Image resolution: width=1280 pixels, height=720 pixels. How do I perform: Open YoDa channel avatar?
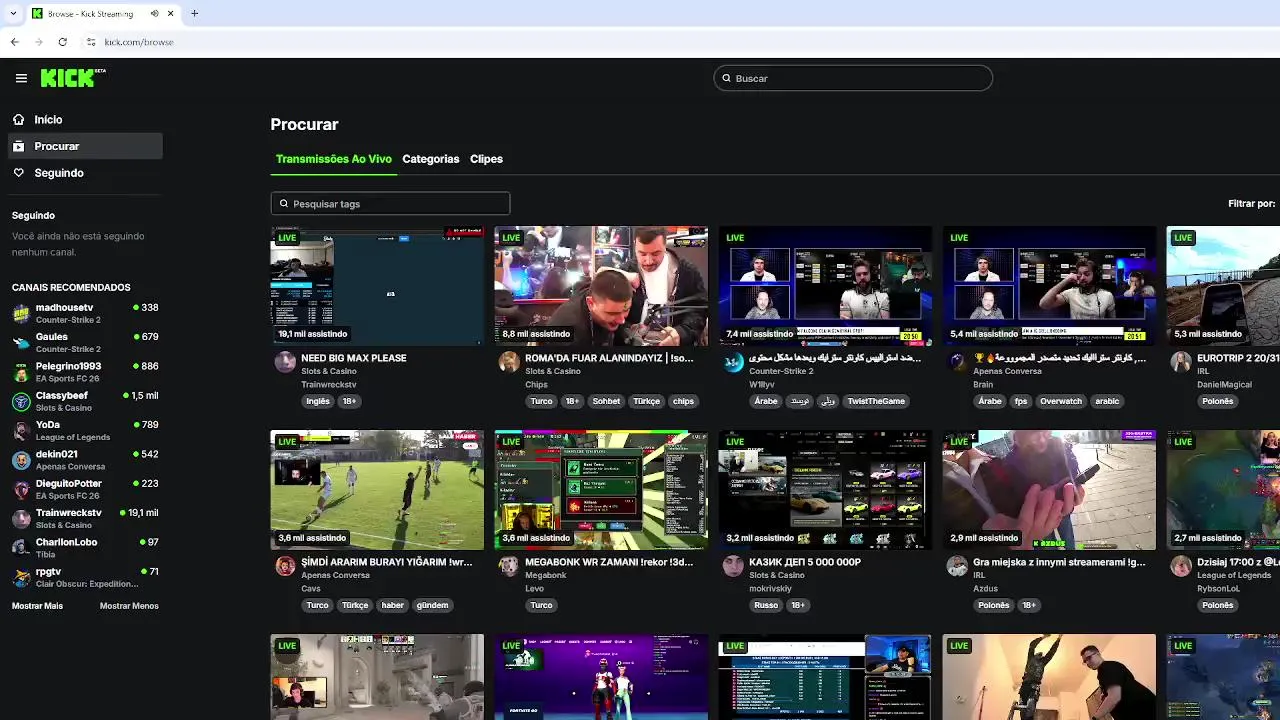point(21,431)
